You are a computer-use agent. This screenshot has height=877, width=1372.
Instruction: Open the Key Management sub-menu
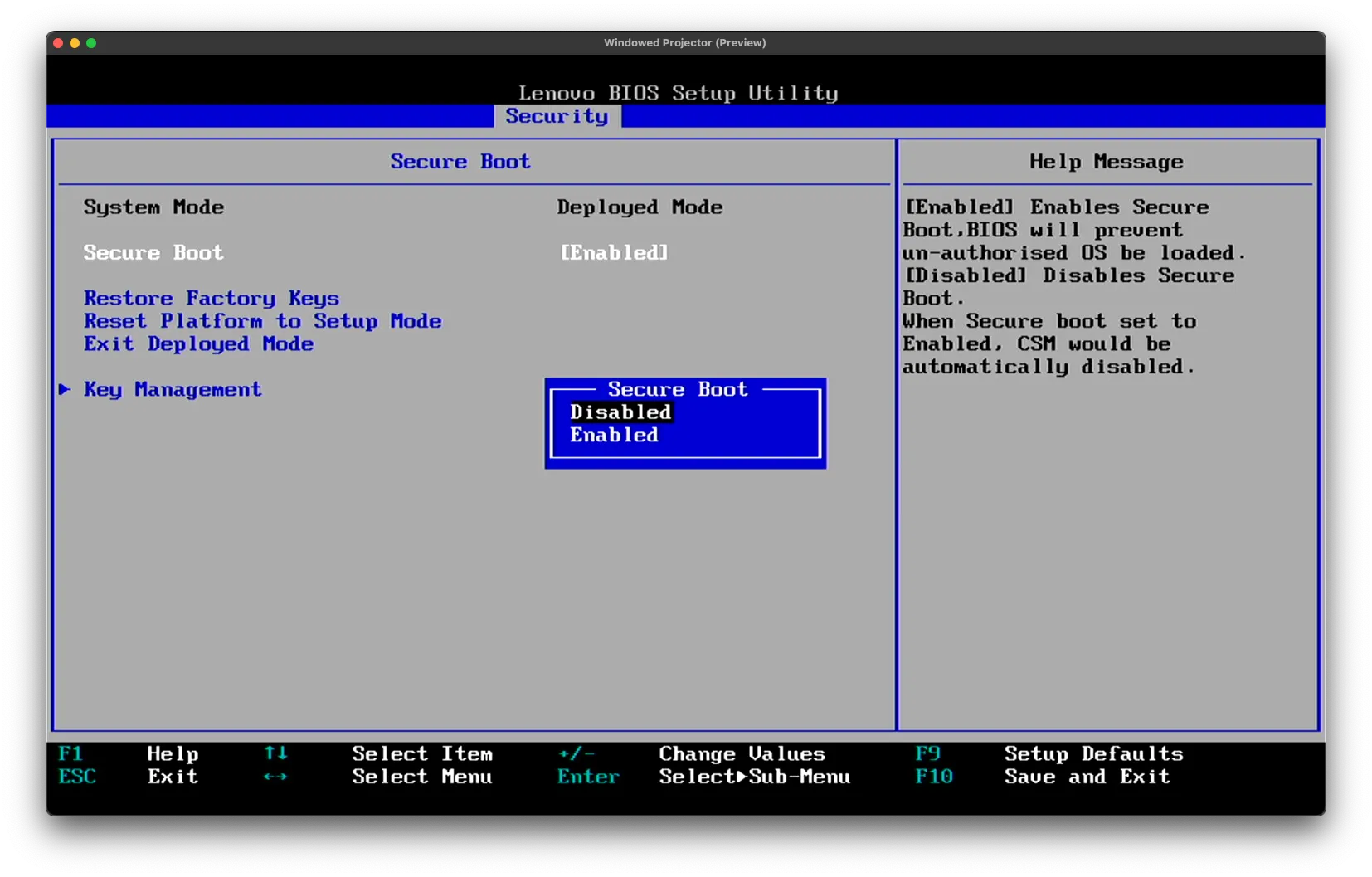click(x=173, y=389)
